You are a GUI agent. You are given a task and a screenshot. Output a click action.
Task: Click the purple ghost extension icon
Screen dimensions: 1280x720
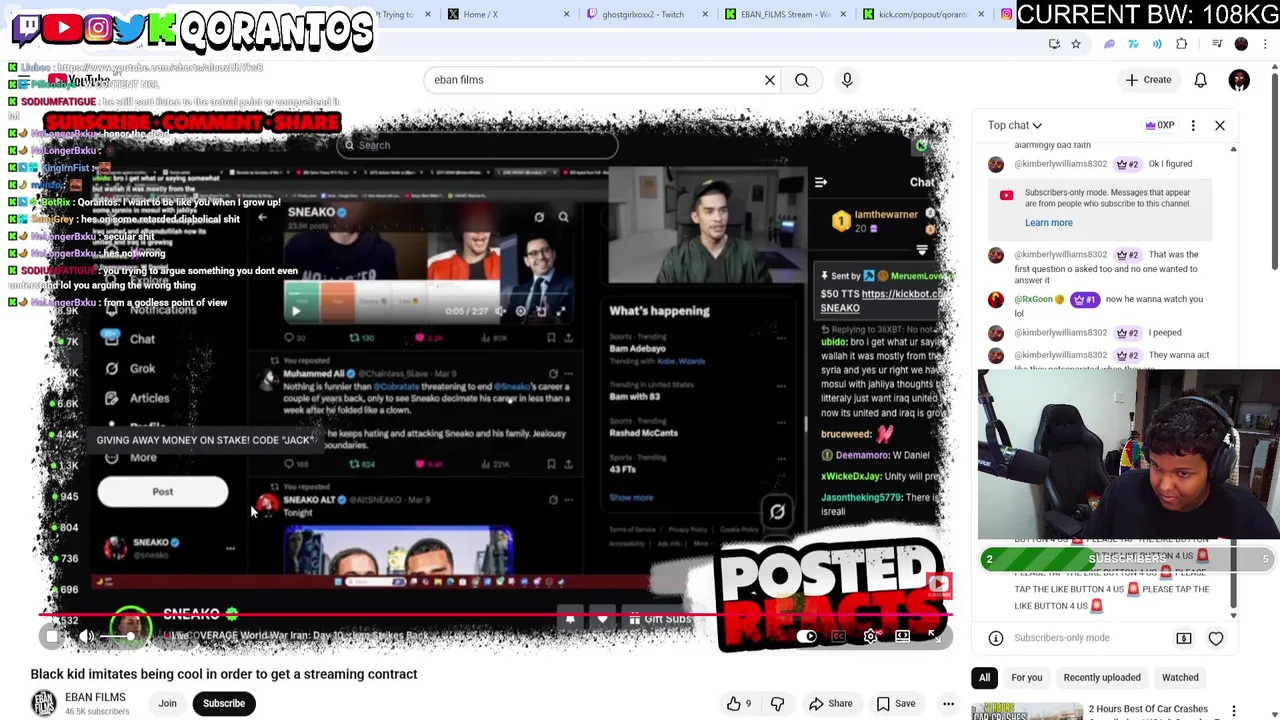[1109, 44]
